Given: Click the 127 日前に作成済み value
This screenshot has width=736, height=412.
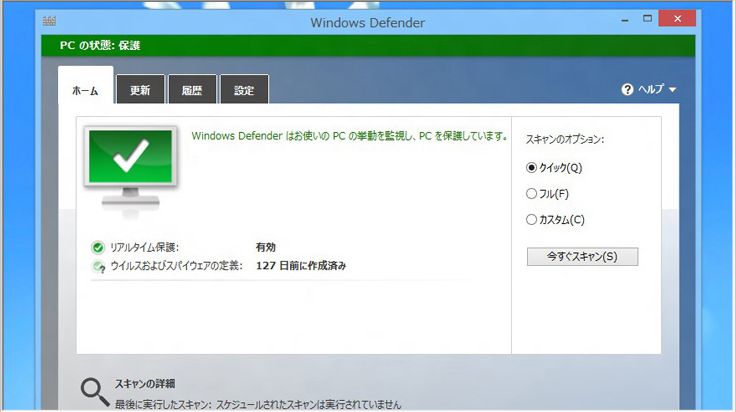Looking at the screenshot, I should (301, 266).
